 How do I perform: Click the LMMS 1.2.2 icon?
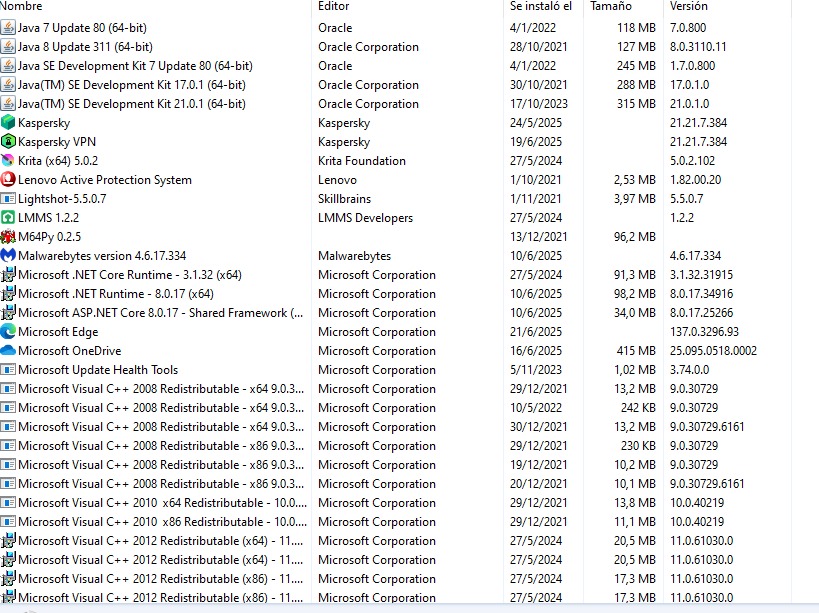coord(8,218)
